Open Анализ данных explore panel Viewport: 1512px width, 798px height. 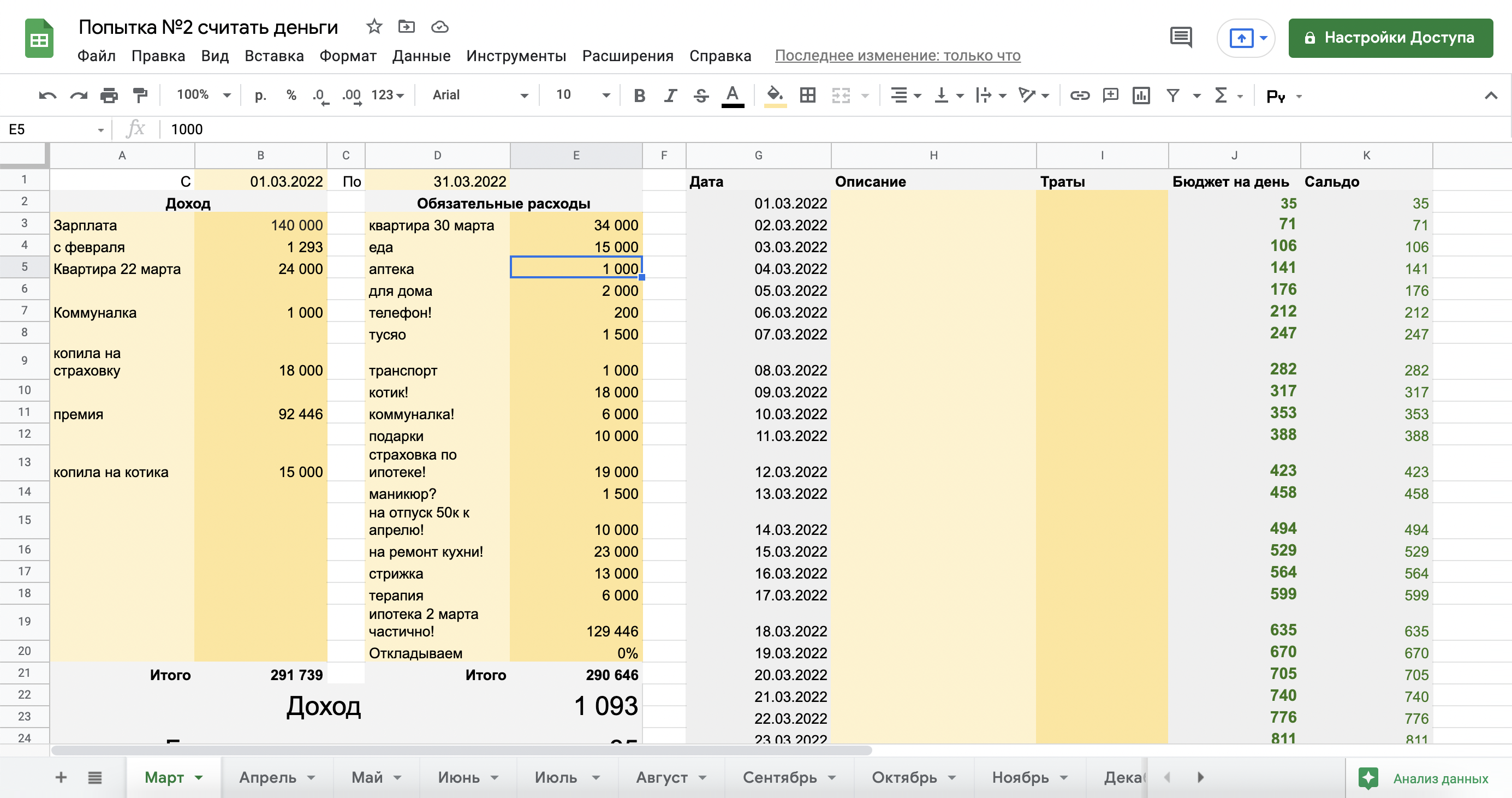click(x=1425, y=778)
